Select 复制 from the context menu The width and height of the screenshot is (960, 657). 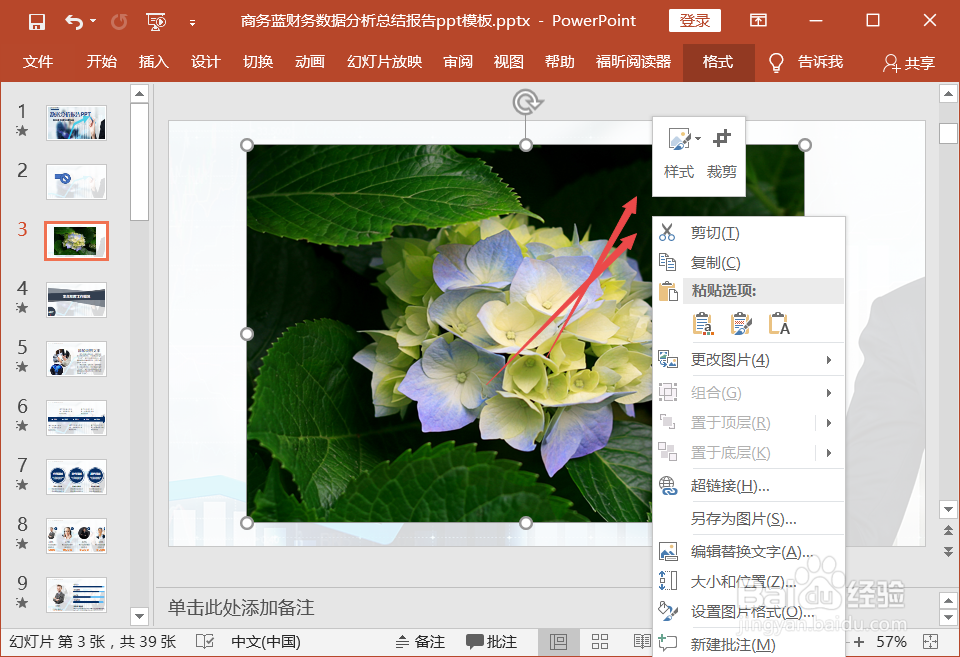pyautogui.click(x=713, y=262)
